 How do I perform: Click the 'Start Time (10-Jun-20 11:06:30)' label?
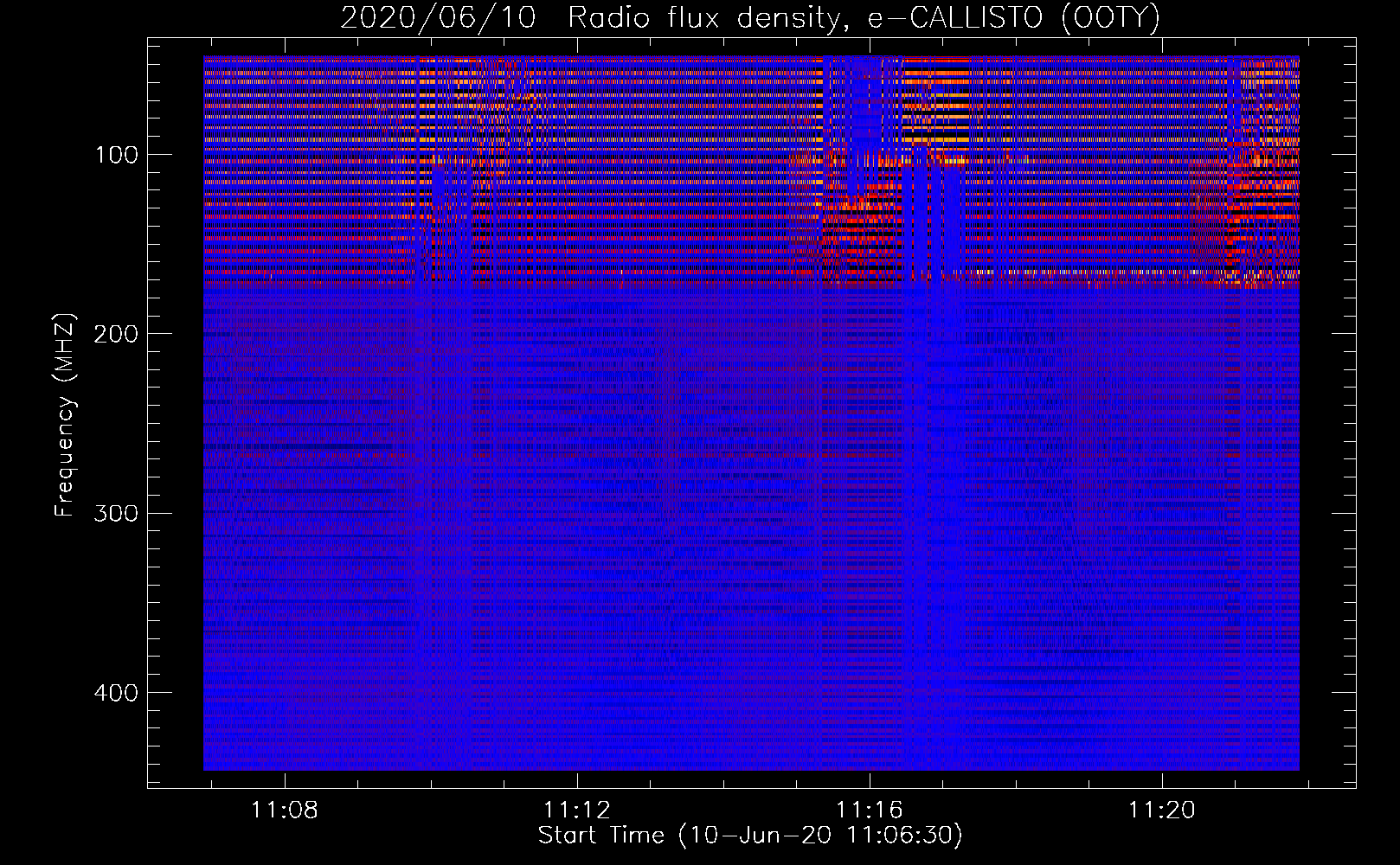pos(750,836)
